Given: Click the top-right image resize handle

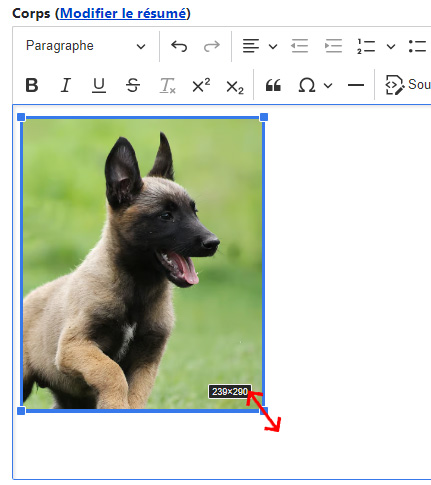Looking at the screenshot, I should pos(264,117).
